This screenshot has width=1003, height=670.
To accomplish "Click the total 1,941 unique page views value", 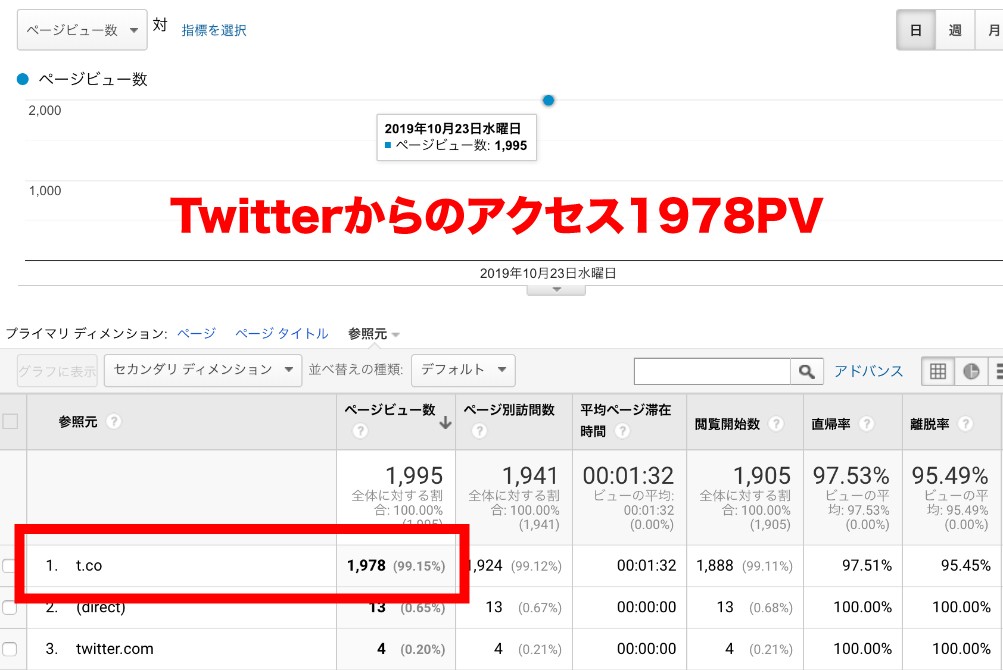I will click(x=531, y=475).
